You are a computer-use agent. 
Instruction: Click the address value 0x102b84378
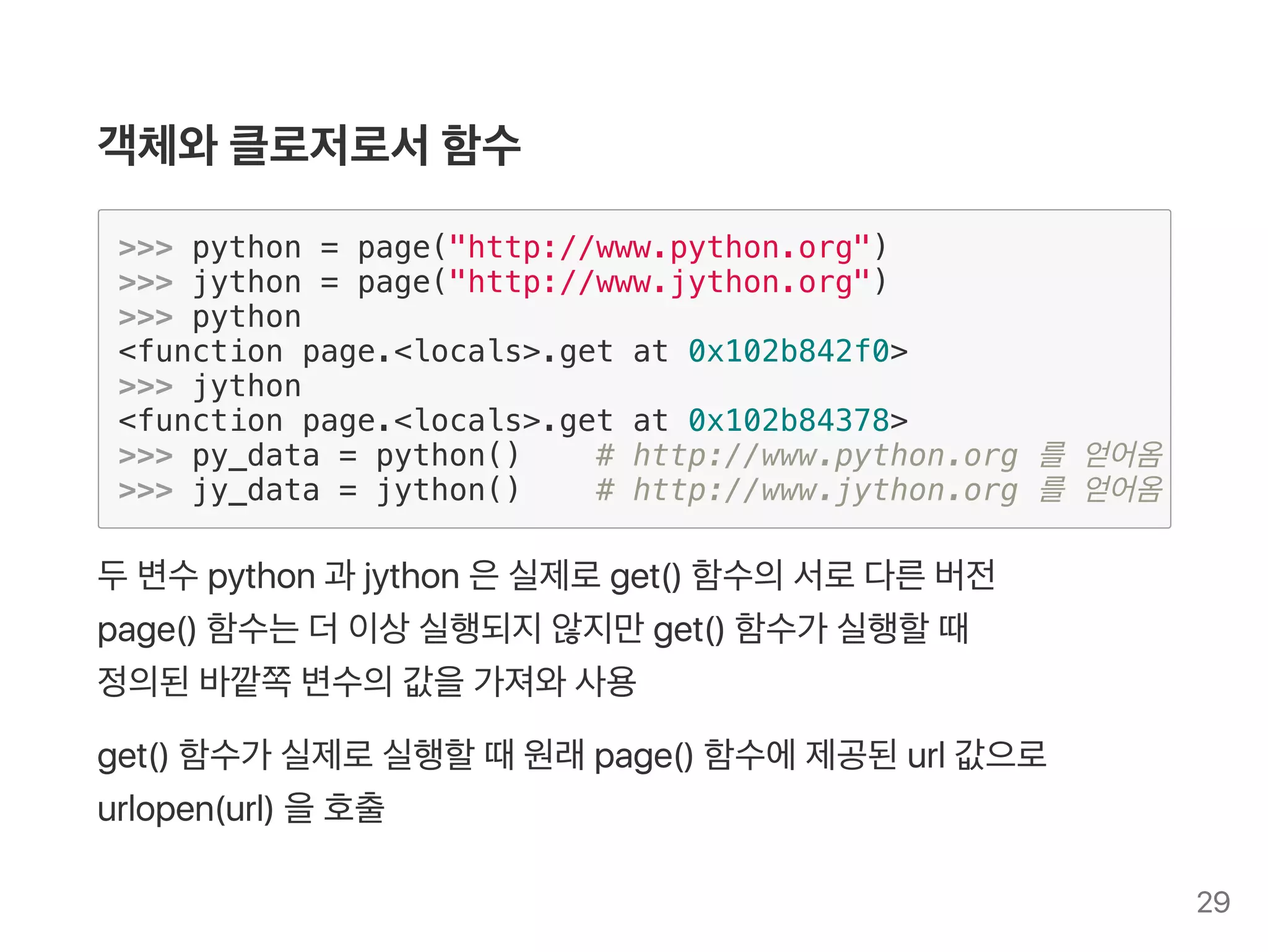click(x=789, y=421)
